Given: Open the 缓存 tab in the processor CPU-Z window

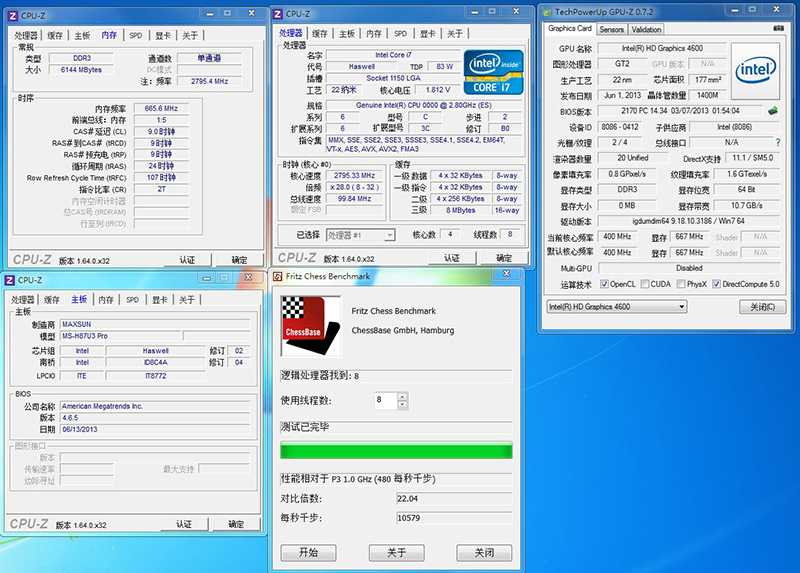Looking at the screenshot, I should (320, 34).
